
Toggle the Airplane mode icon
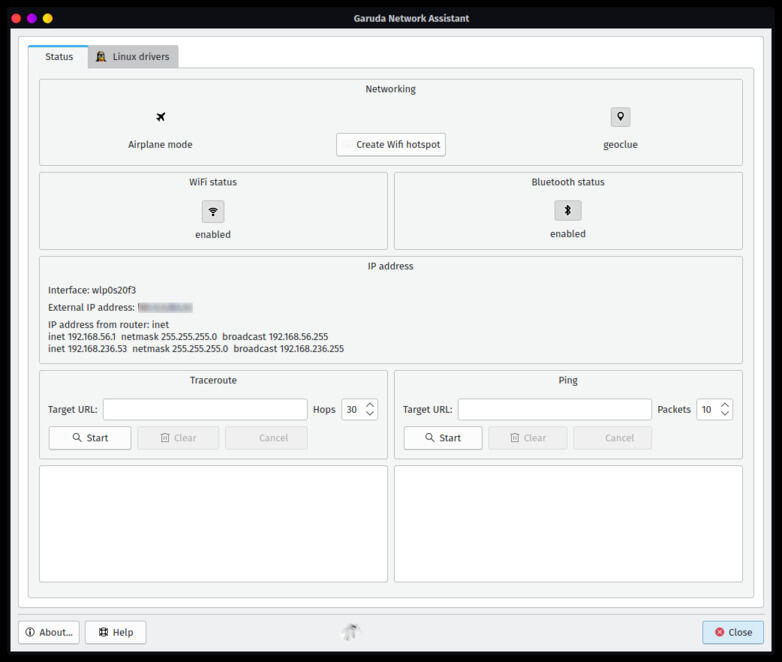(x=160, y=117)
